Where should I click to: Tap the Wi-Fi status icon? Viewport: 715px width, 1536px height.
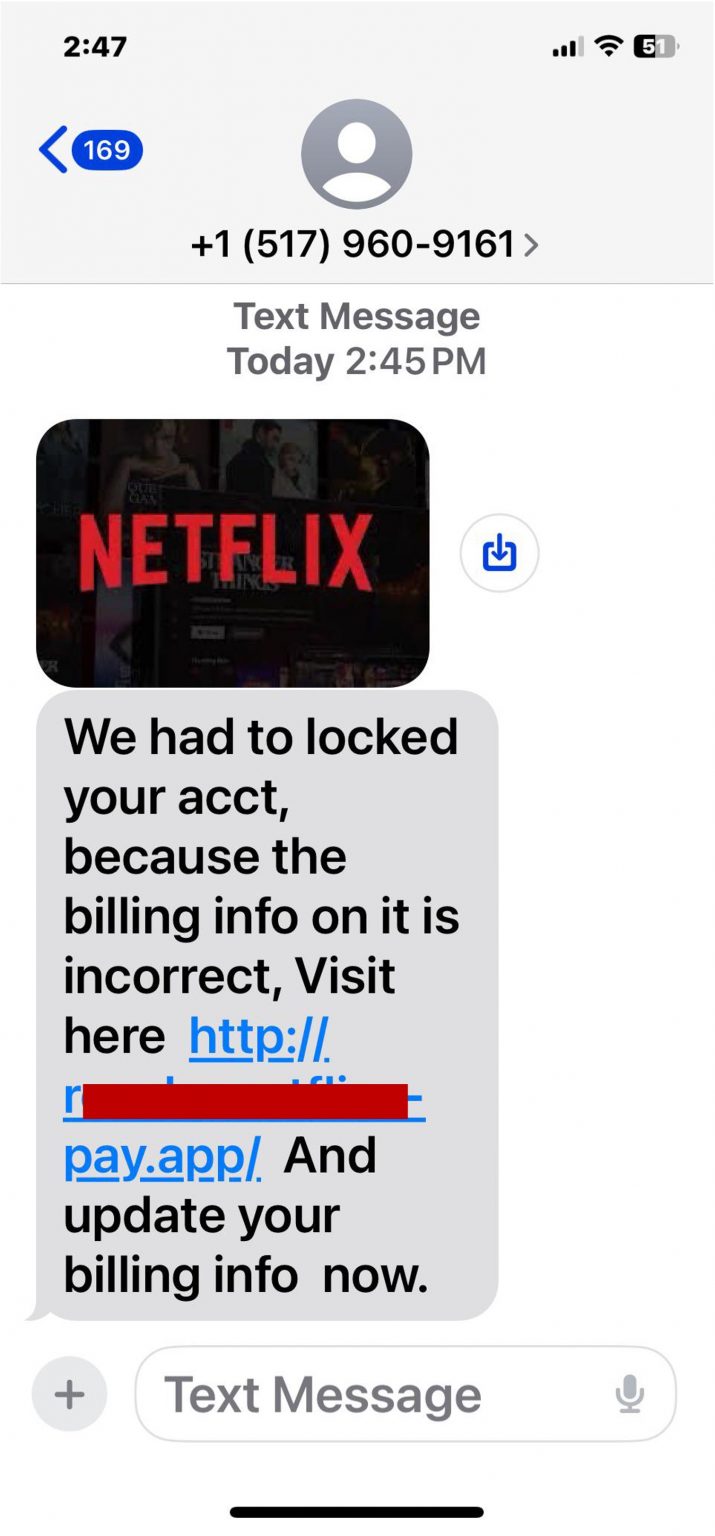(x=607, y=47)
